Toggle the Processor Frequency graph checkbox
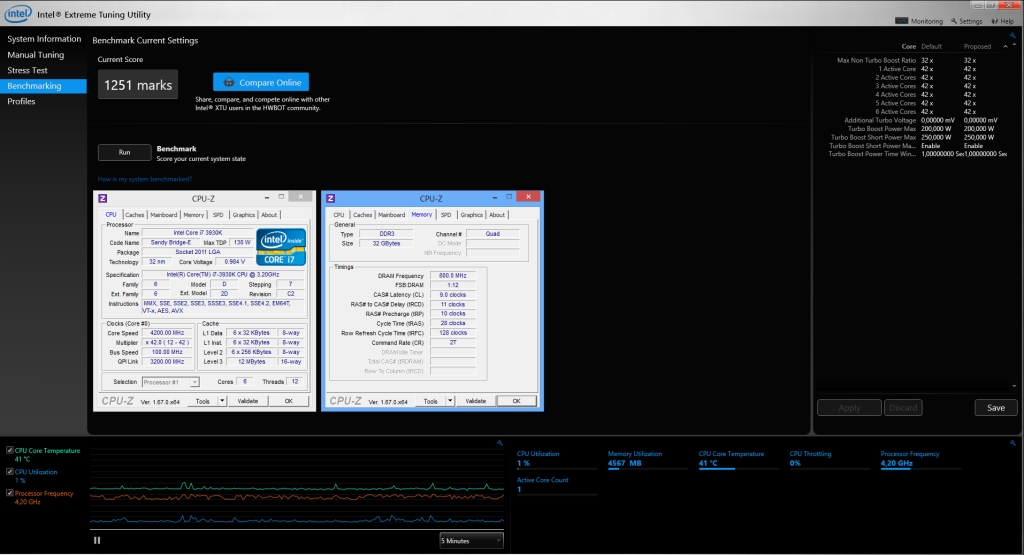This screenshot has height=555, width=1024. click(10, 493)
